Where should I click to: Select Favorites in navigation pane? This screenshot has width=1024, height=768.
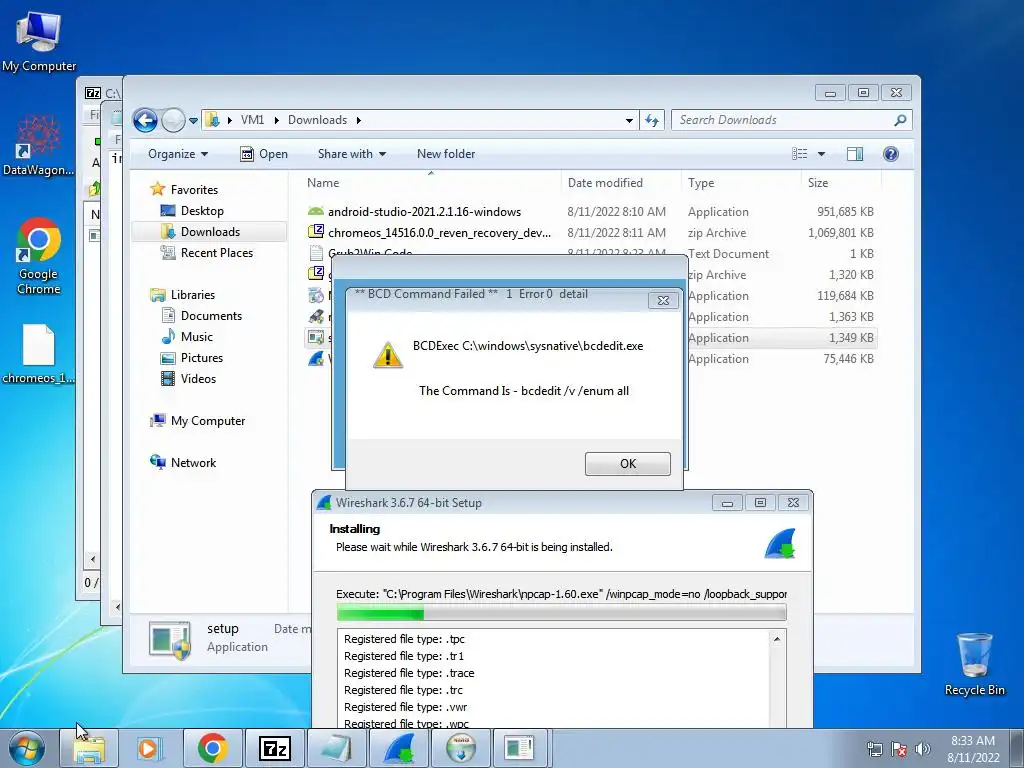coord(194,190)
